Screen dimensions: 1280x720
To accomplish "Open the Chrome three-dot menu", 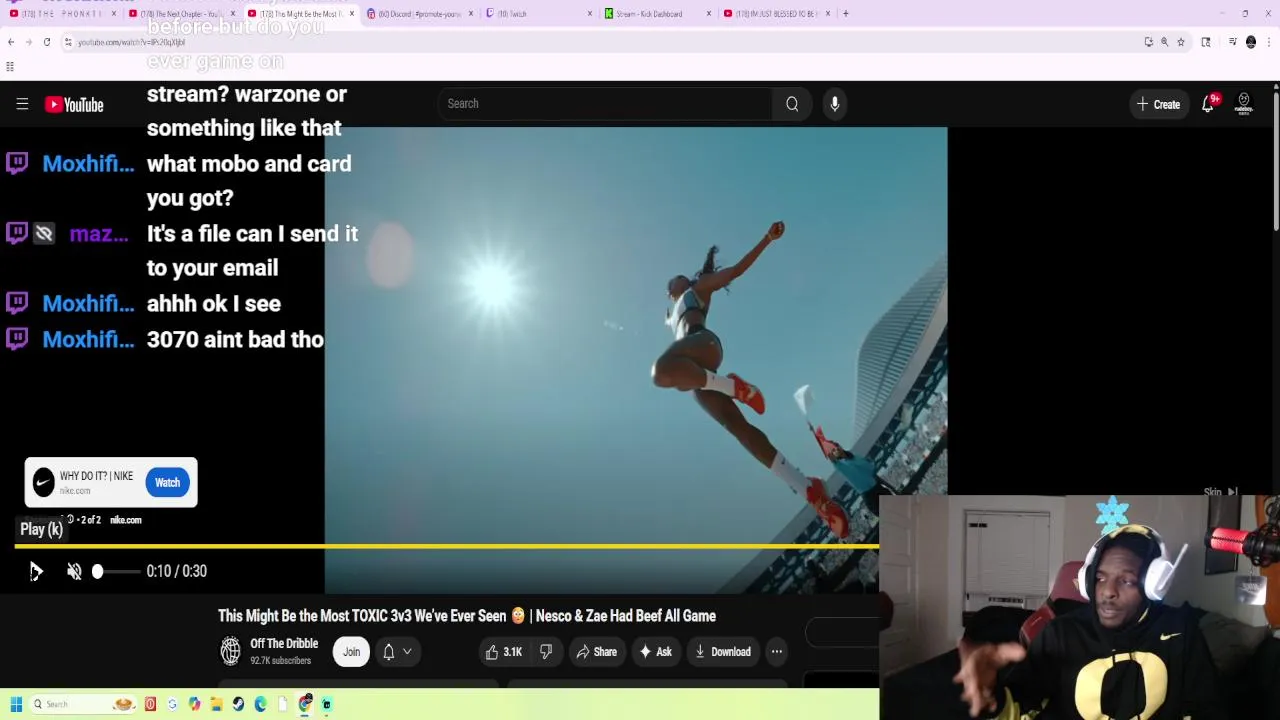I will (x=1269, y=42).
